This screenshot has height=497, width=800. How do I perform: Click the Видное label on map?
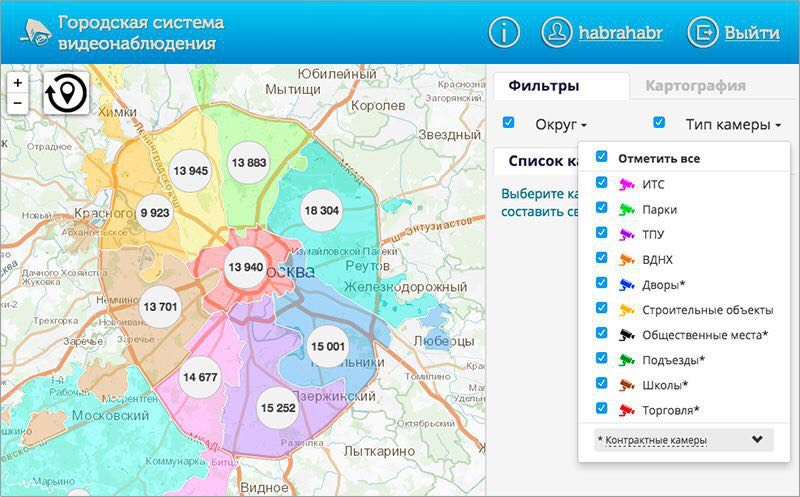(264, 488)
